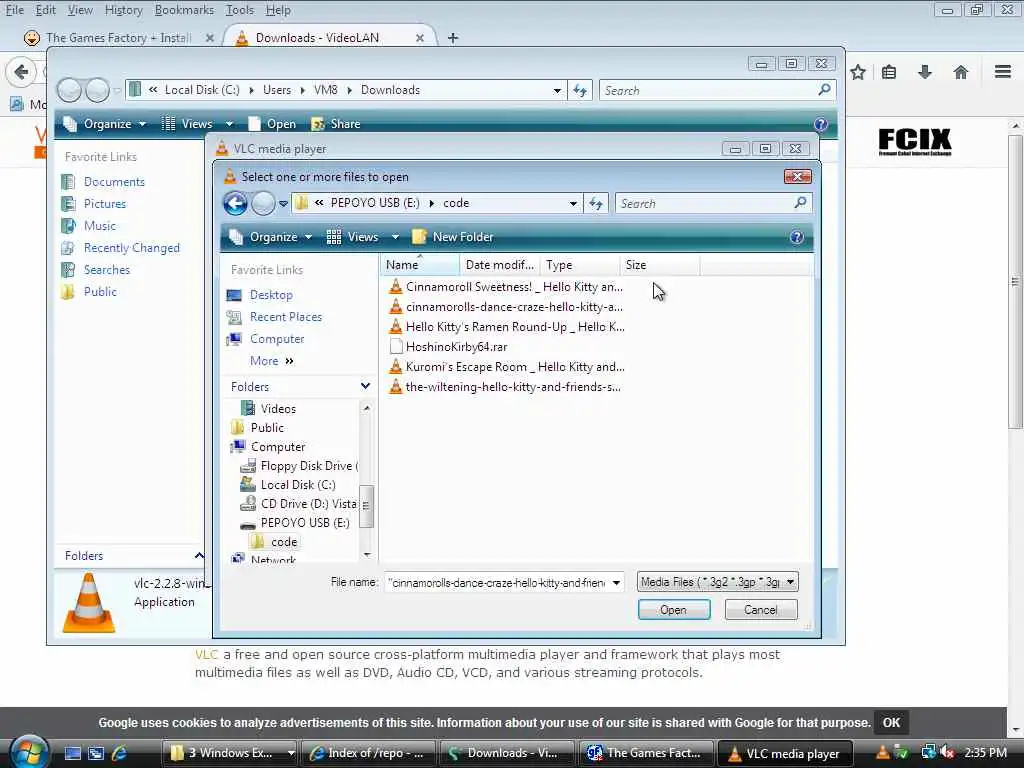Viewport: 1024px width, 768px height.
Task: Select HoshinoKirby64.rar file
Action: [448, 347]
